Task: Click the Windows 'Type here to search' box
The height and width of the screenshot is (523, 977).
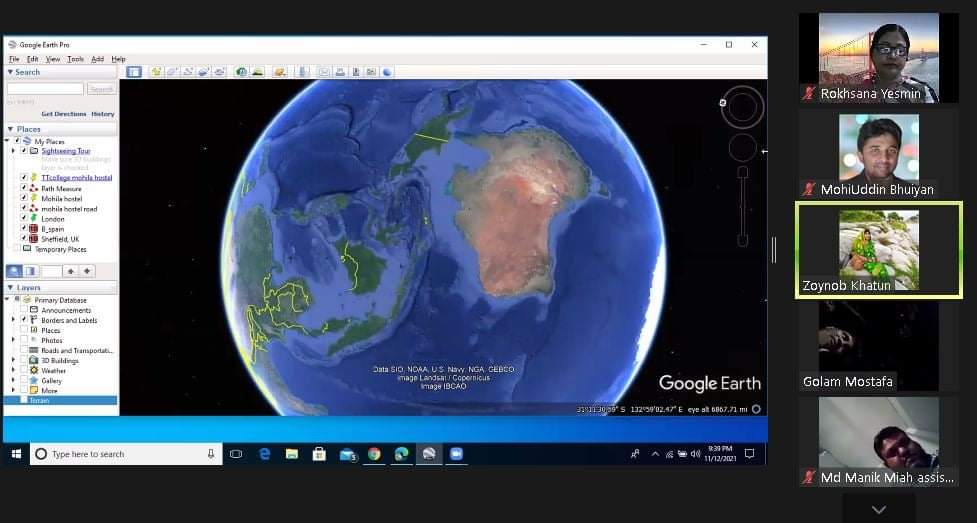Action: tap(126, 454)
